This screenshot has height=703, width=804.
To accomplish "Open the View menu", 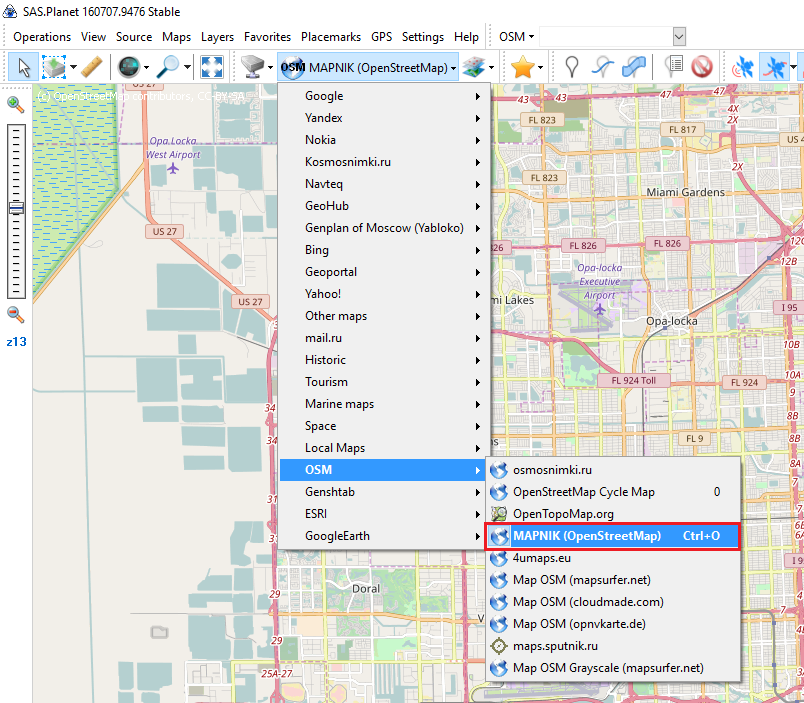I will point(93,37).
